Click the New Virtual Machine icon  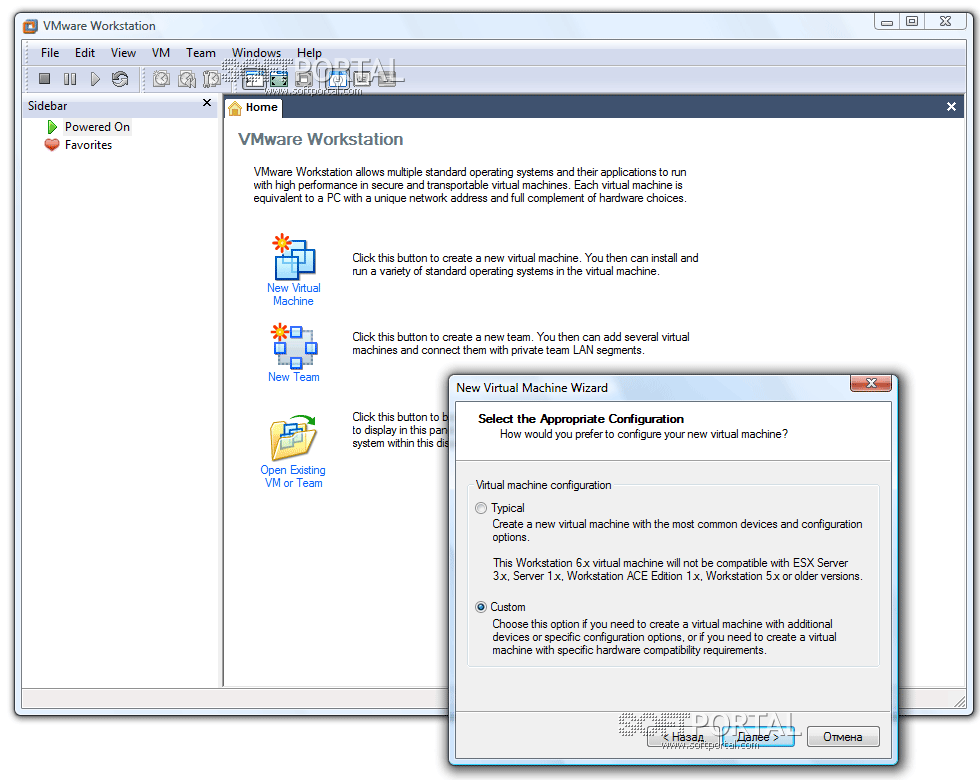(294, 257)
